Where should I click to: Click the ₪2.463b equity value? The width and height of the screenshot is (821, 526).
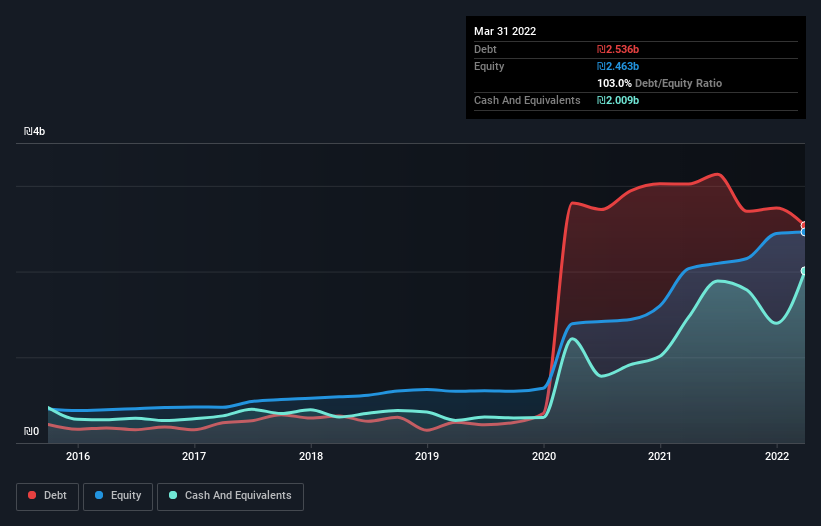click(x=618, y=66)
